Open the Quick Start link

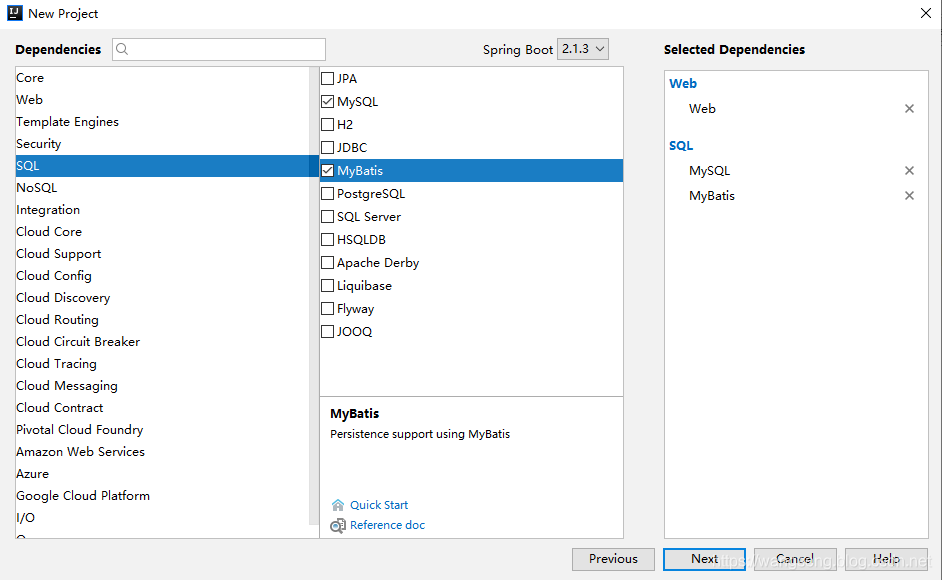pyautogui.click(x=379, y=505)
